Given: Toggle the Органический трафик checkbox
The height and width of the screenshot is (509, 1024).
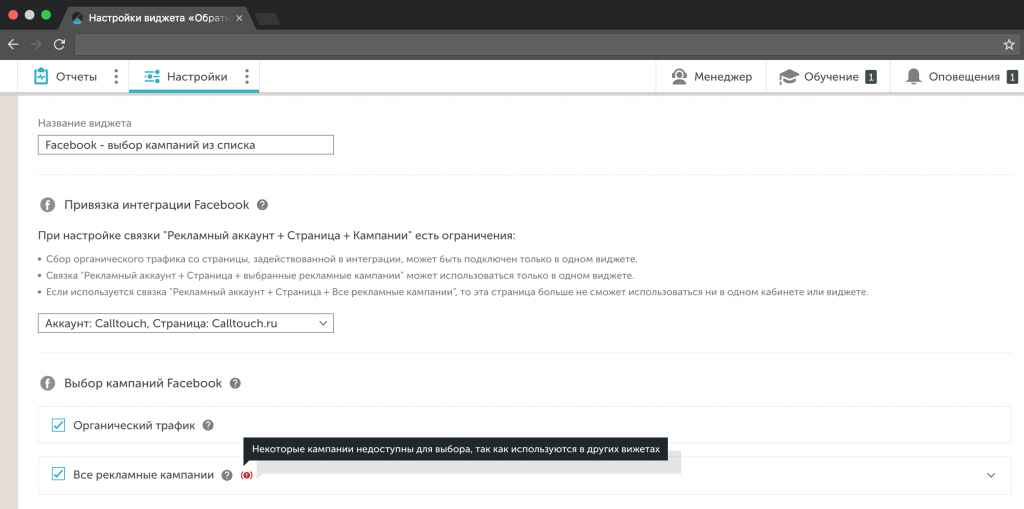Looking at the screenshot, I should (59, 425).
